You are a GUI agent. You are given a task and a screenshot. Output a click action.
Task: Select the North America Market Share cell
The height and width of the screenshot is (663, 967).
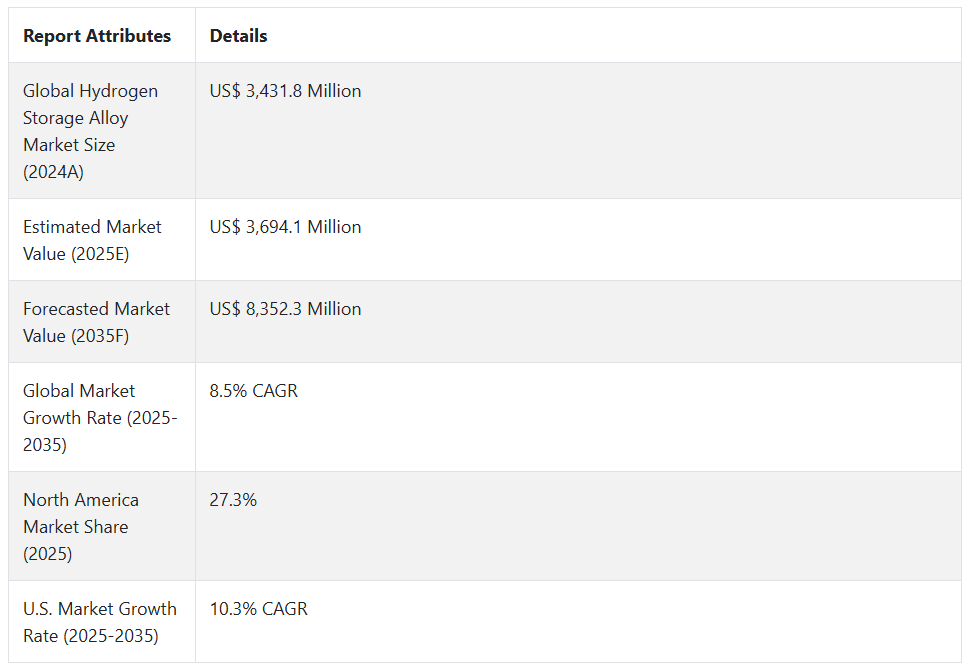click(x=102, y=527)
